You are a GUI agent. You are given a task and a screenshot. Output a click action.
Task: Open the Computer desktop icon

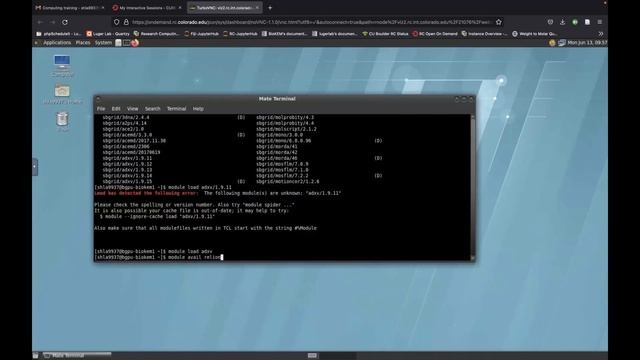coord(62,65)
